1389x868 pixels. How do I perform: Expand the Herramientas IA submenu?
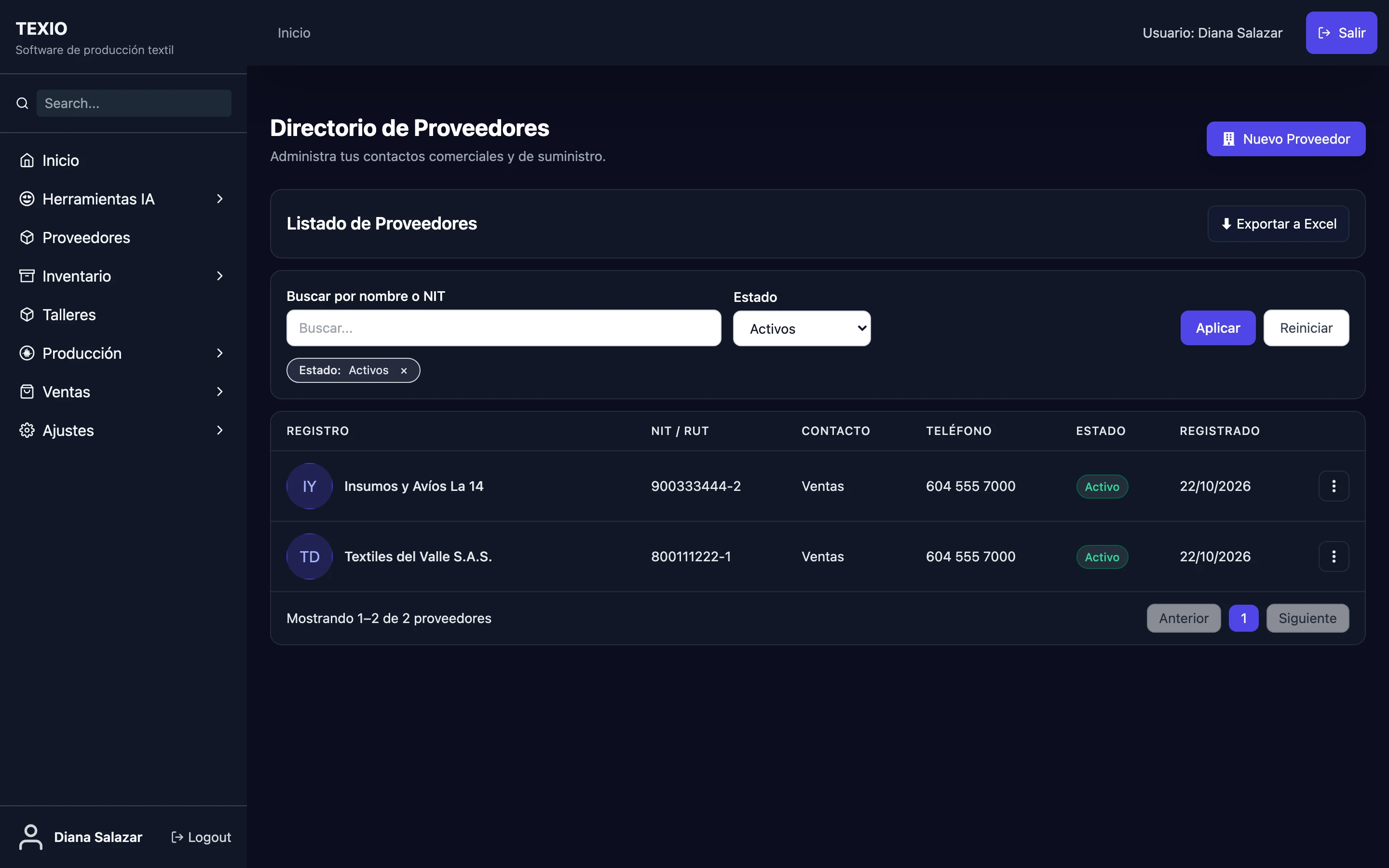(219, 199)
